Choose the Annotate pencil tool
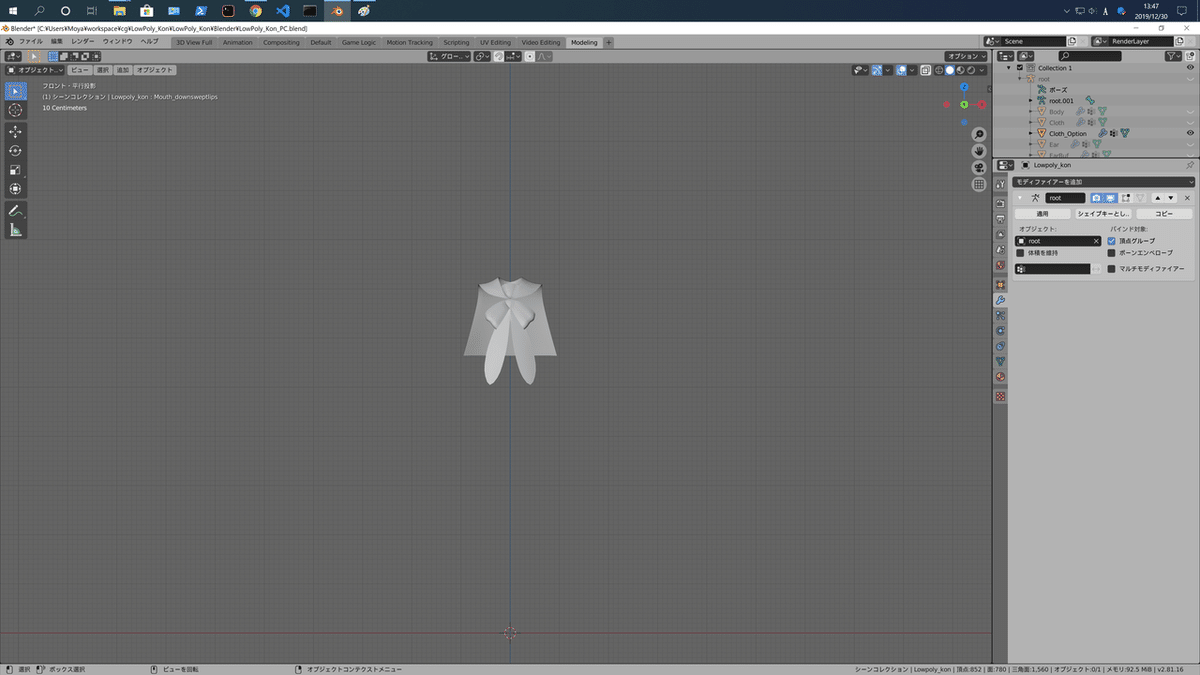This screenshot has height=675, width=1200. 15,210
